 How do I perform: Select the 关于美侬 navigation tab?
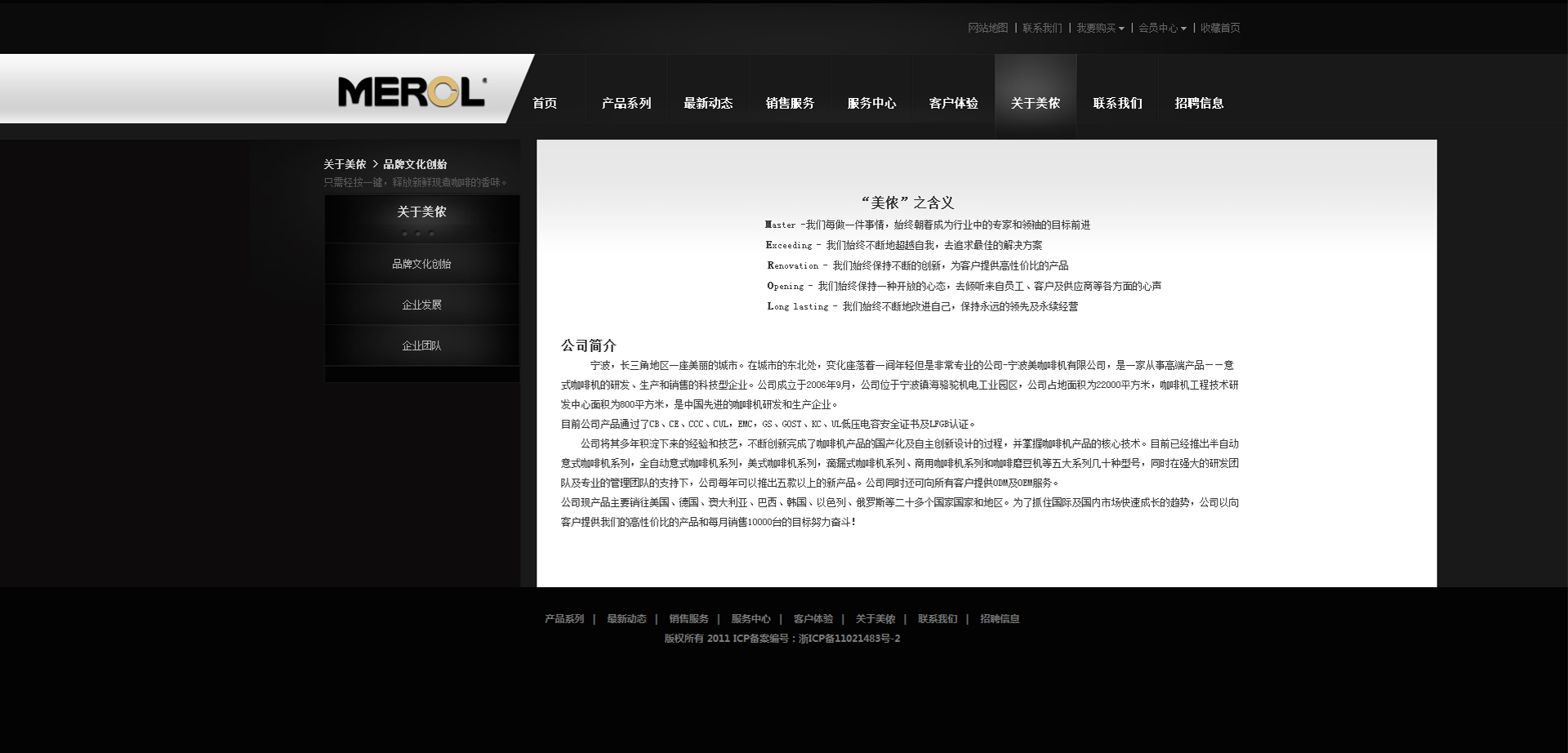coord(1035,103)
